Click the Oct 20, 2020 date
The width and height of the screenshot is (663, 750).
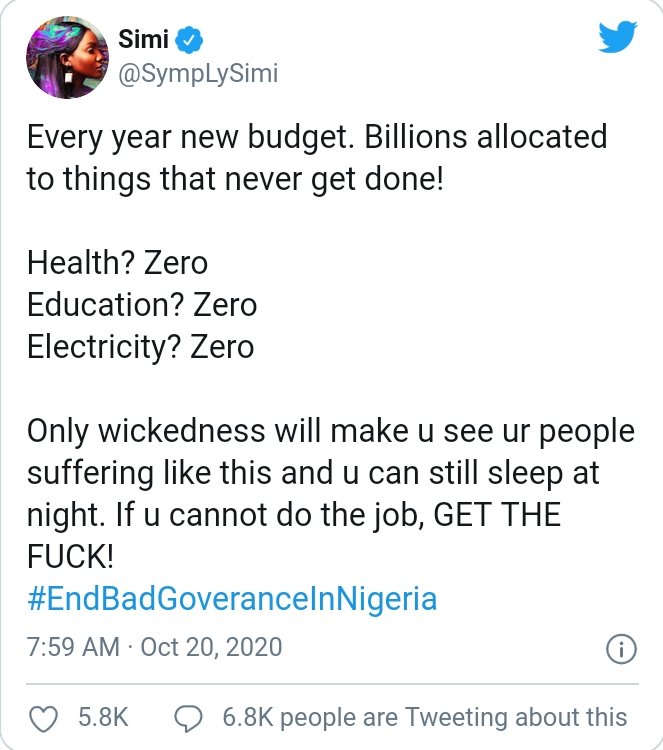pos(211,647)
